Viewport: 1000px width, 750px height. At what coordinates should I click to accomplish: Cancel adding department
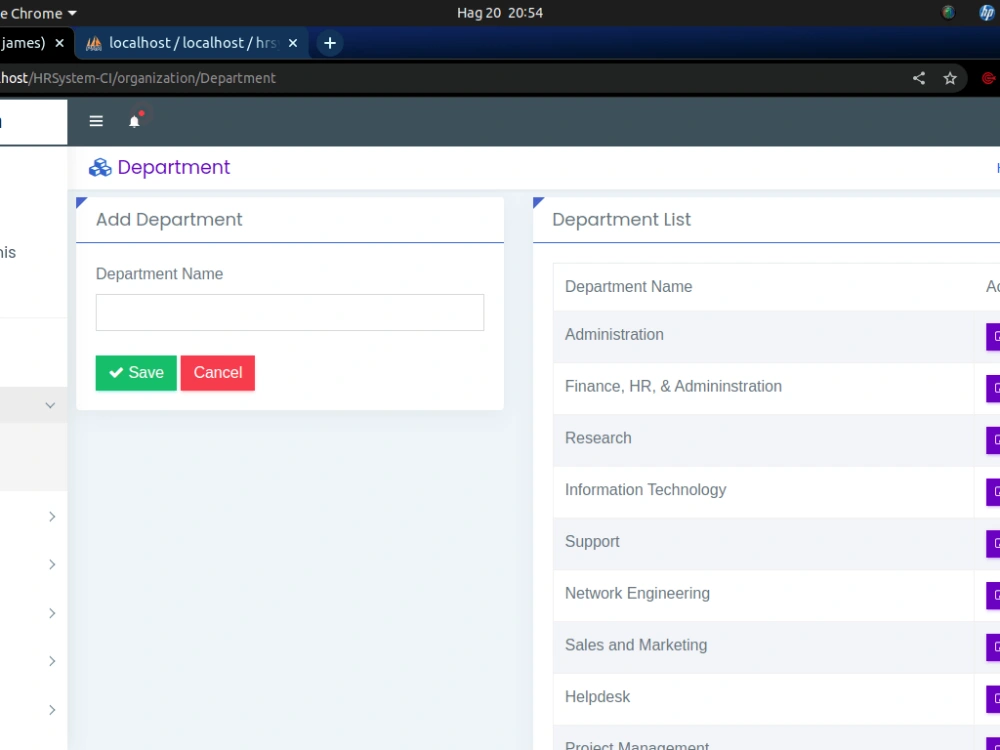click(x=217, y=372)
